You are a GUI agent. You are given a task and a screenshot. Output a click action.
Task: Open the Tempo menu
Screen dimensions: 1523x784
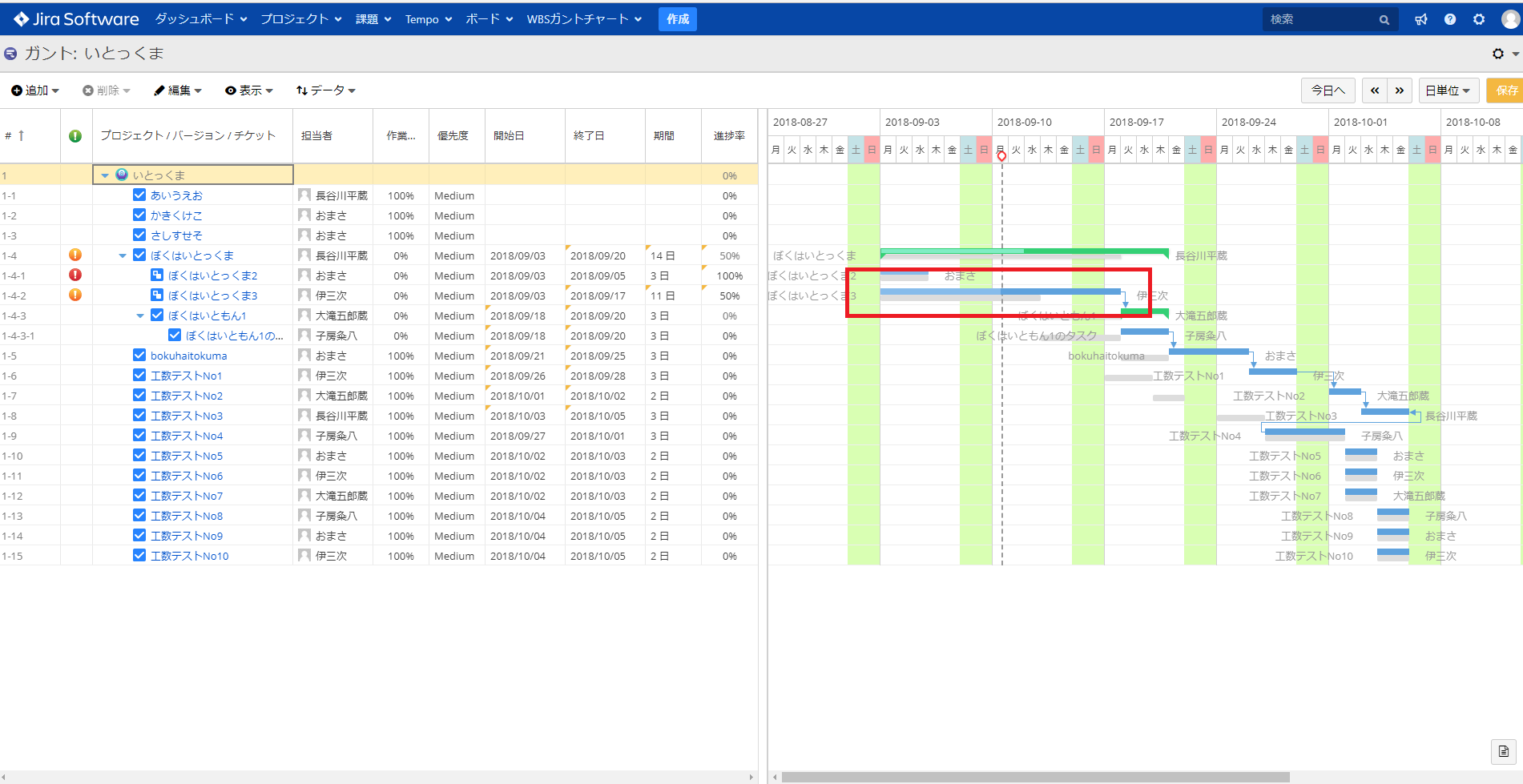tap(429, 19)
